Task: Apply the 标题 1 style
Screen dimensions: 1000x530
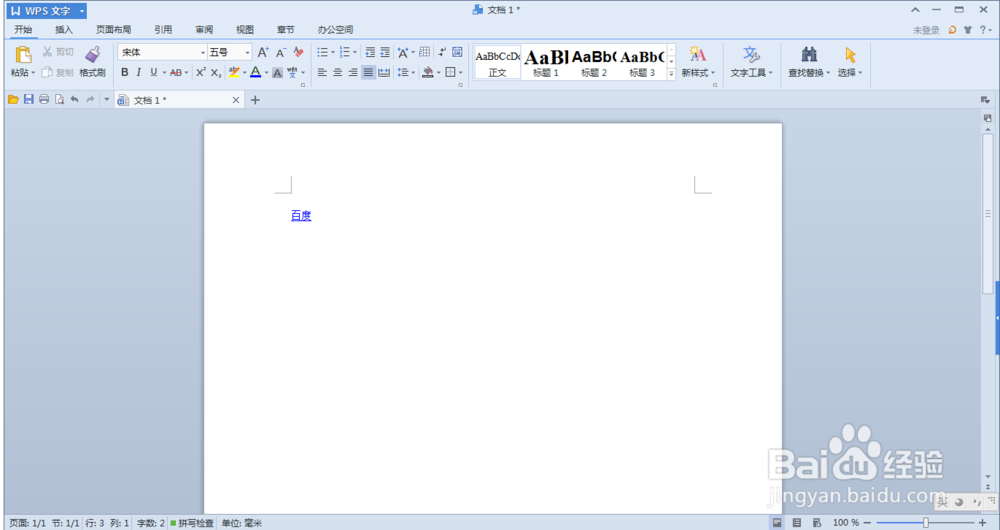Action: pyautogui.click(x=546, y=63)
